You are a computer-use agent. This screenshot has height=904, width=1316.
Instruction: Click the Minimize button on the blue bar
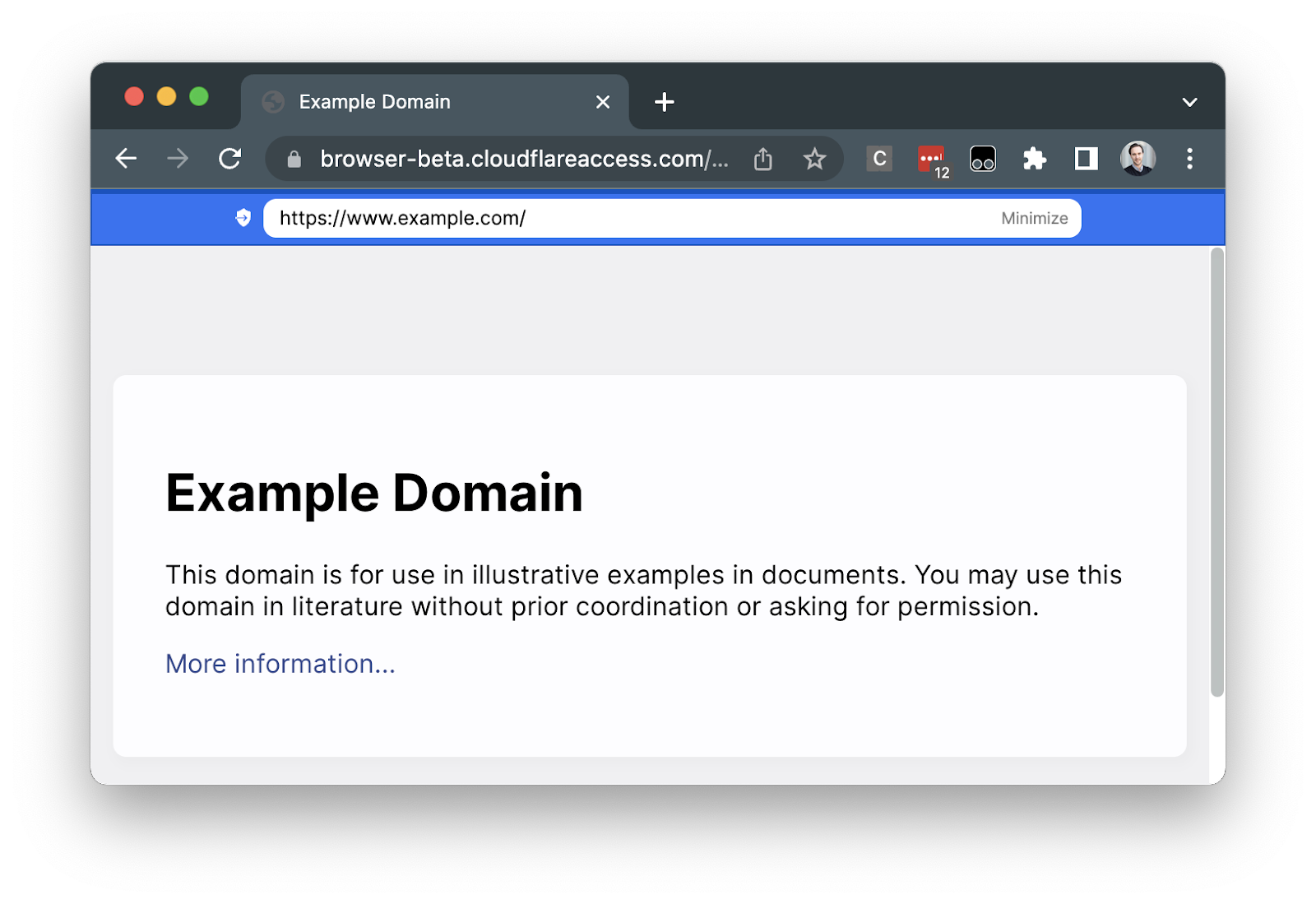(x=1034, y=218)
